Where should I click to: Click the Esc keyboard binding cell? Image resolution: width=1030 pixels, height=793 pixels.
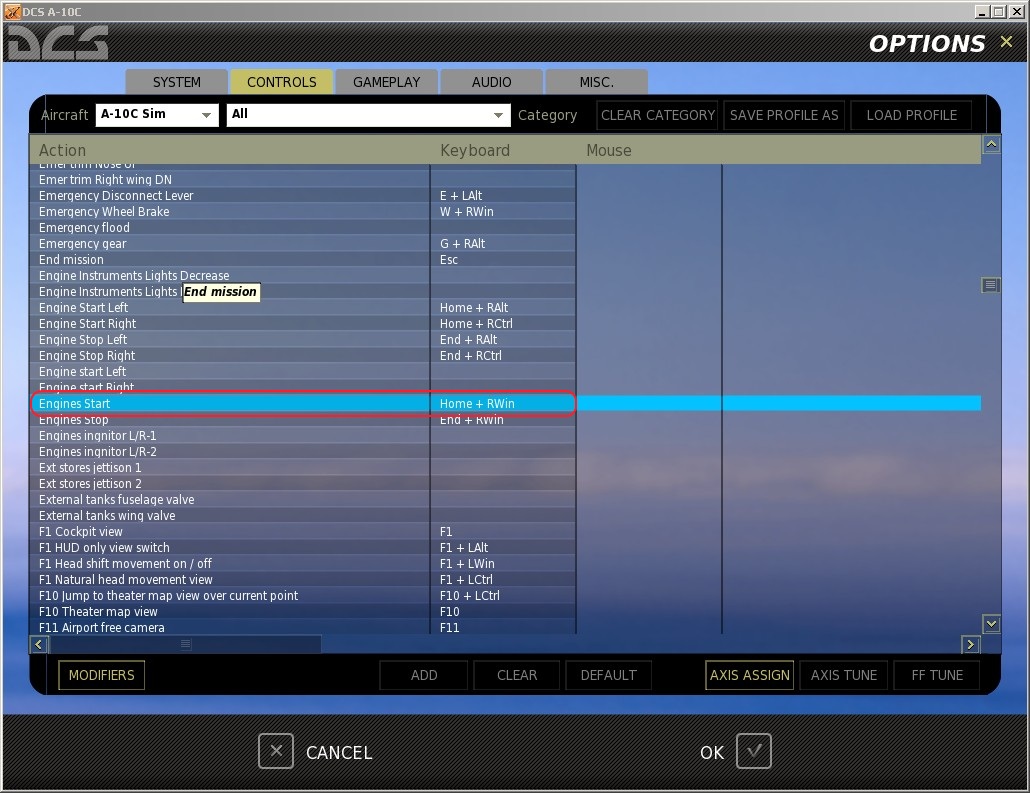click(503, 260)
